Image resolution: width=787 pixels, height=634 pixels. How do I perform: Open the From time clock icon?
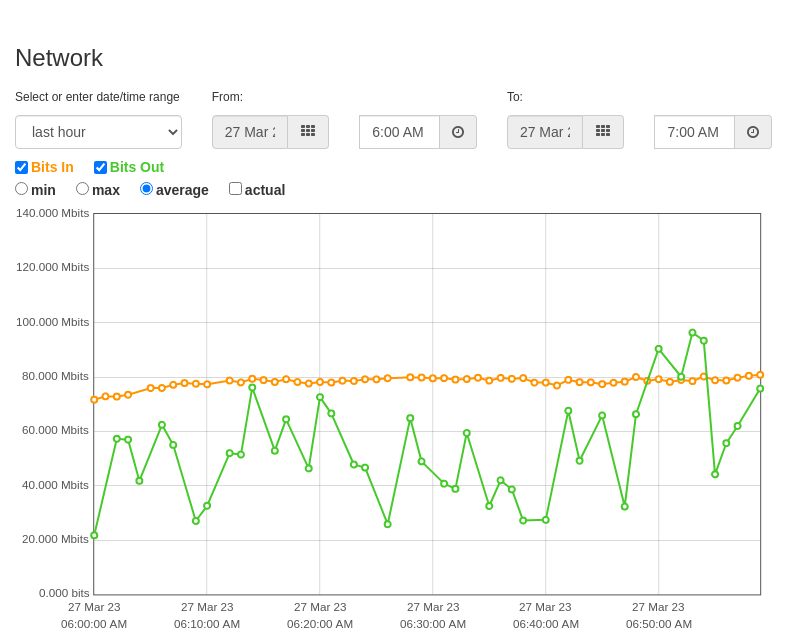pos(458,132)
